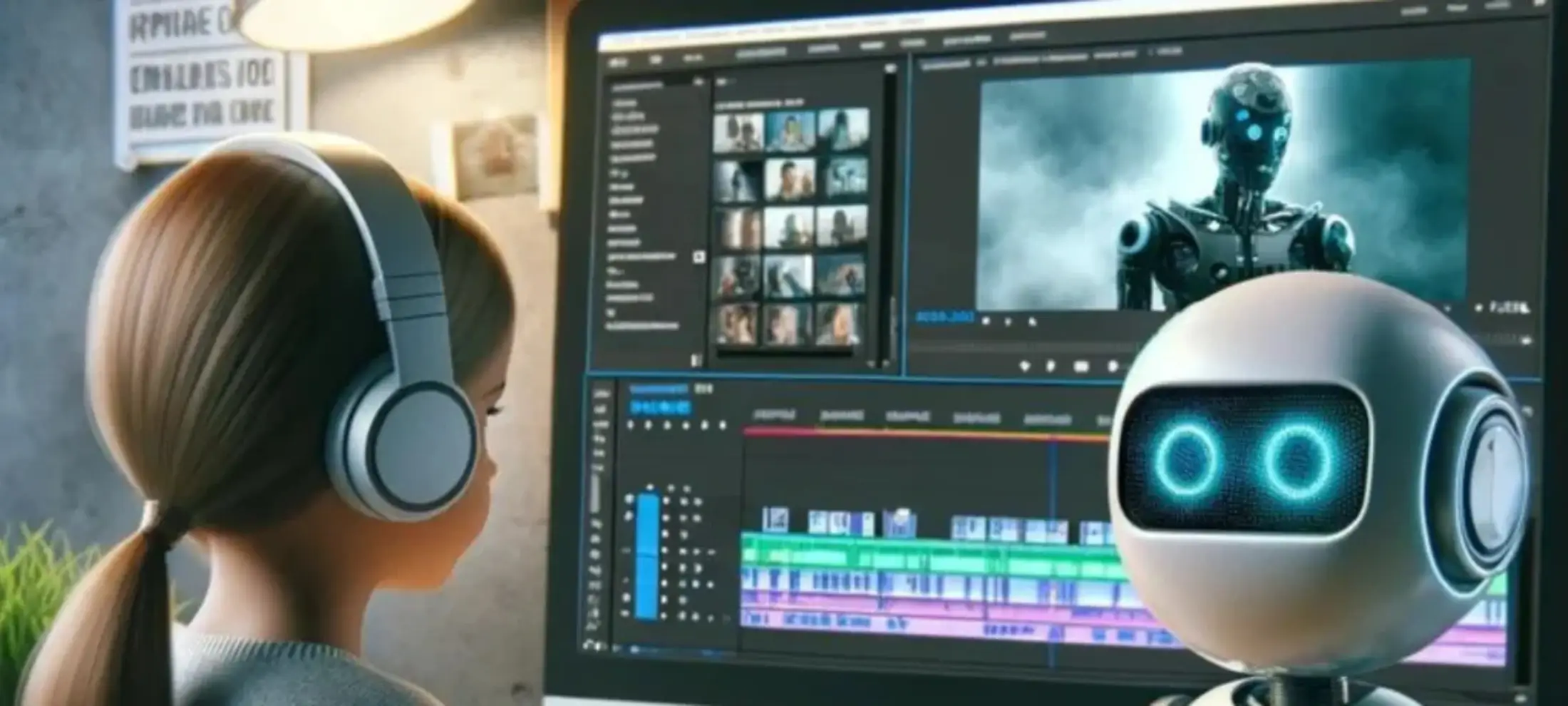The image size is (1568, 706).
Task: Click the leftmost transport icon below the preview monitor
Action: tap(1025, 367)
